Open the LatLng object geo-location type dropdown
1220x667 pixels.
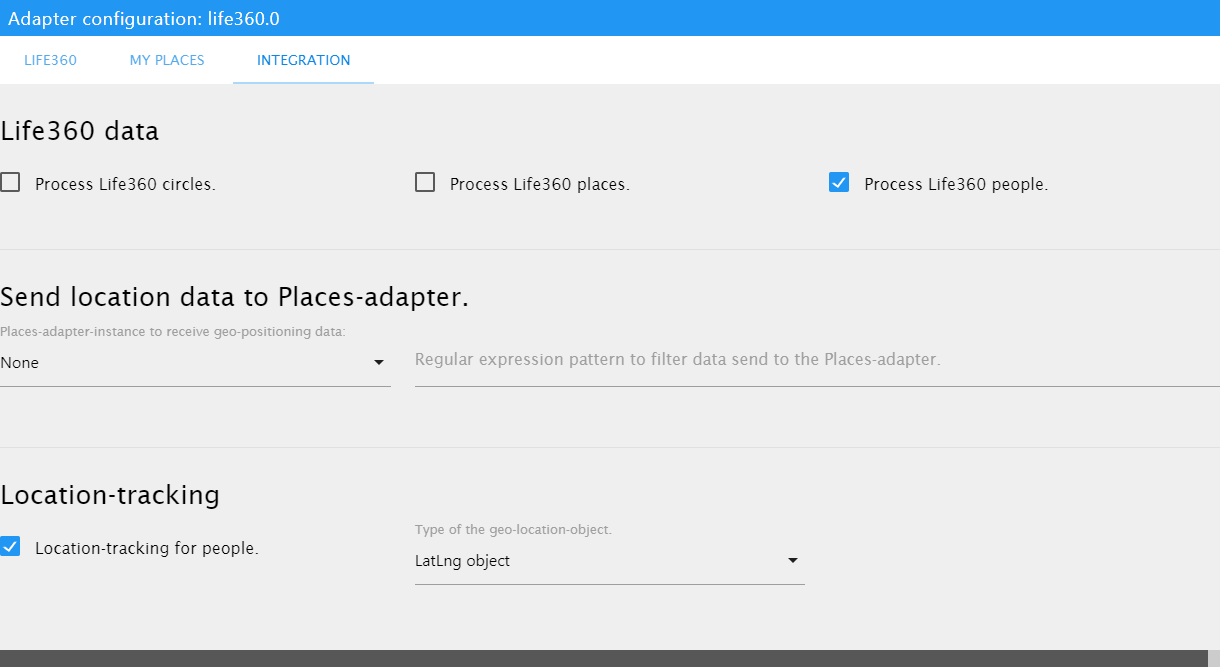pos(610,561)
